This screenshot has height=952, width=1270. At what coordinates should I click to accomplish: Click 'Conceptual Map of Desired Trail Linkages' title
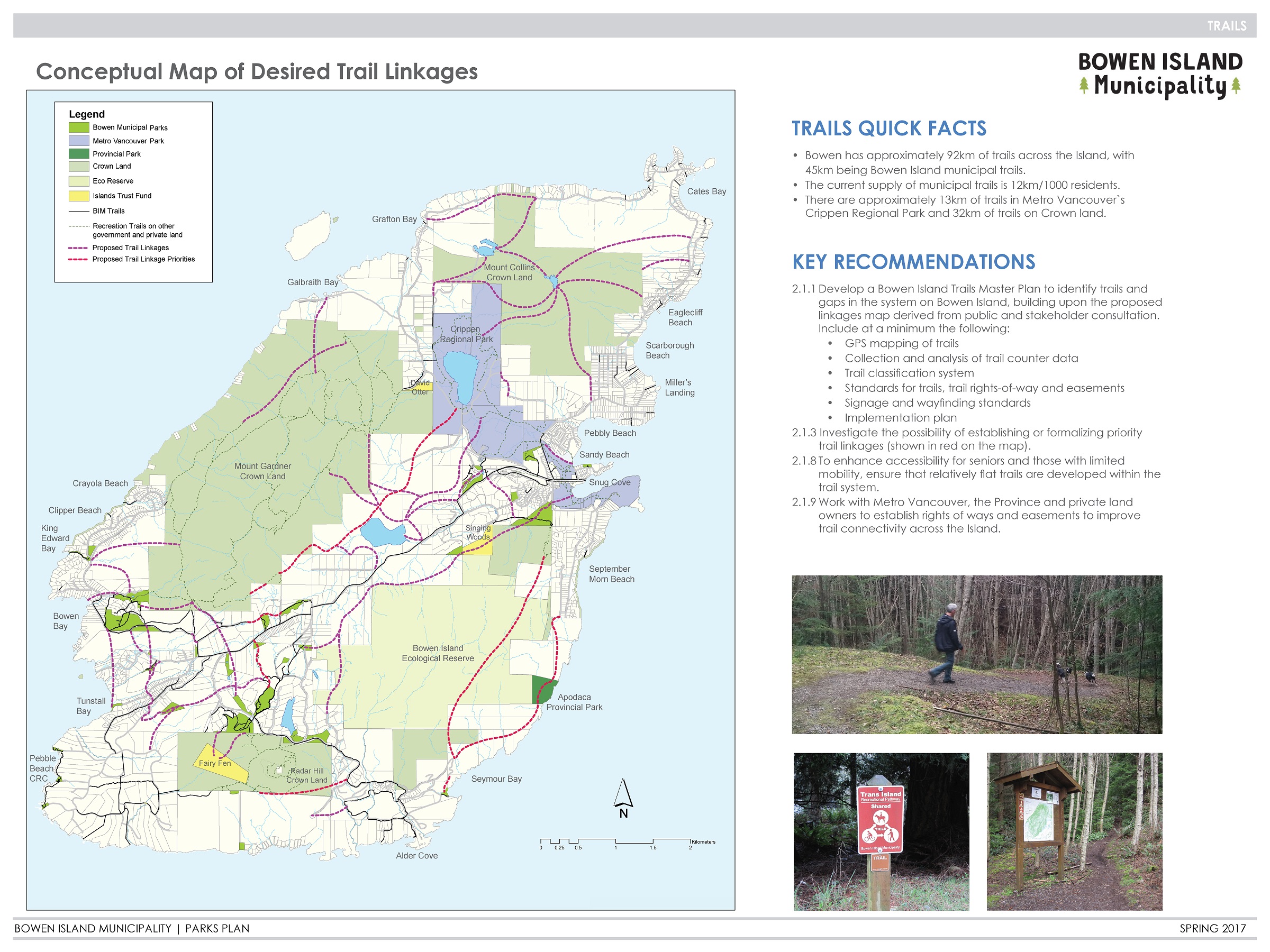(x=257, y=72)
